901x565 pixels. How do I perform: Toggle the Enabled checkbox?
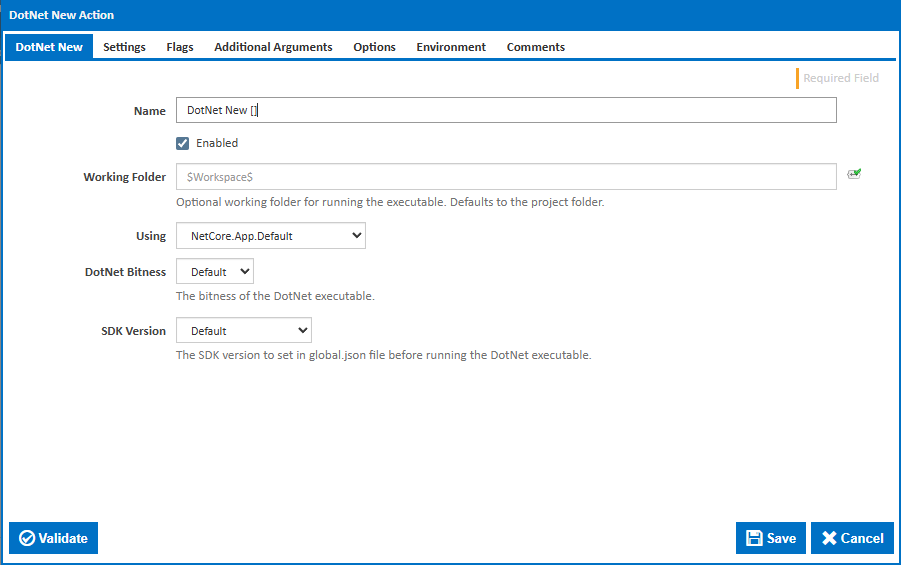click(x=182, y=143)
